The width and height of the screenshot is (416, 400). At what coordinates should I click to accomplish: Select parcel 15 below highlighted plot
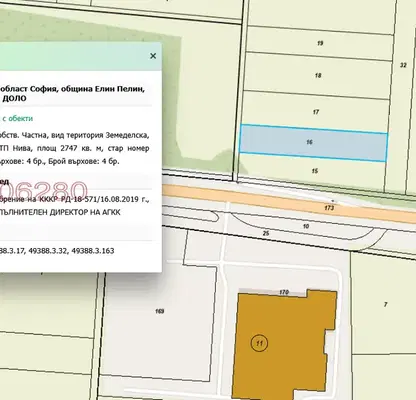315,171
